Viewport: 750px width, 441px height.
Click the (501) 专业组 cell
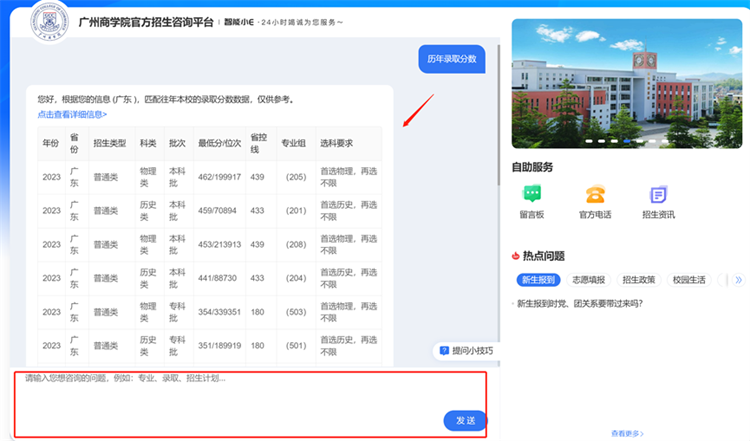[x=296, y=345]
